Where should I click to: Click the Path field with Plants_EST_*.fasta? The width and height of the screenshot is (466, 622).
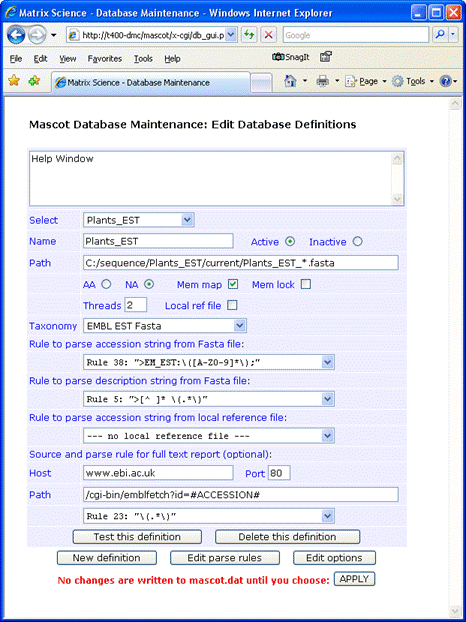pyautogui.click(x=241, y=263)
